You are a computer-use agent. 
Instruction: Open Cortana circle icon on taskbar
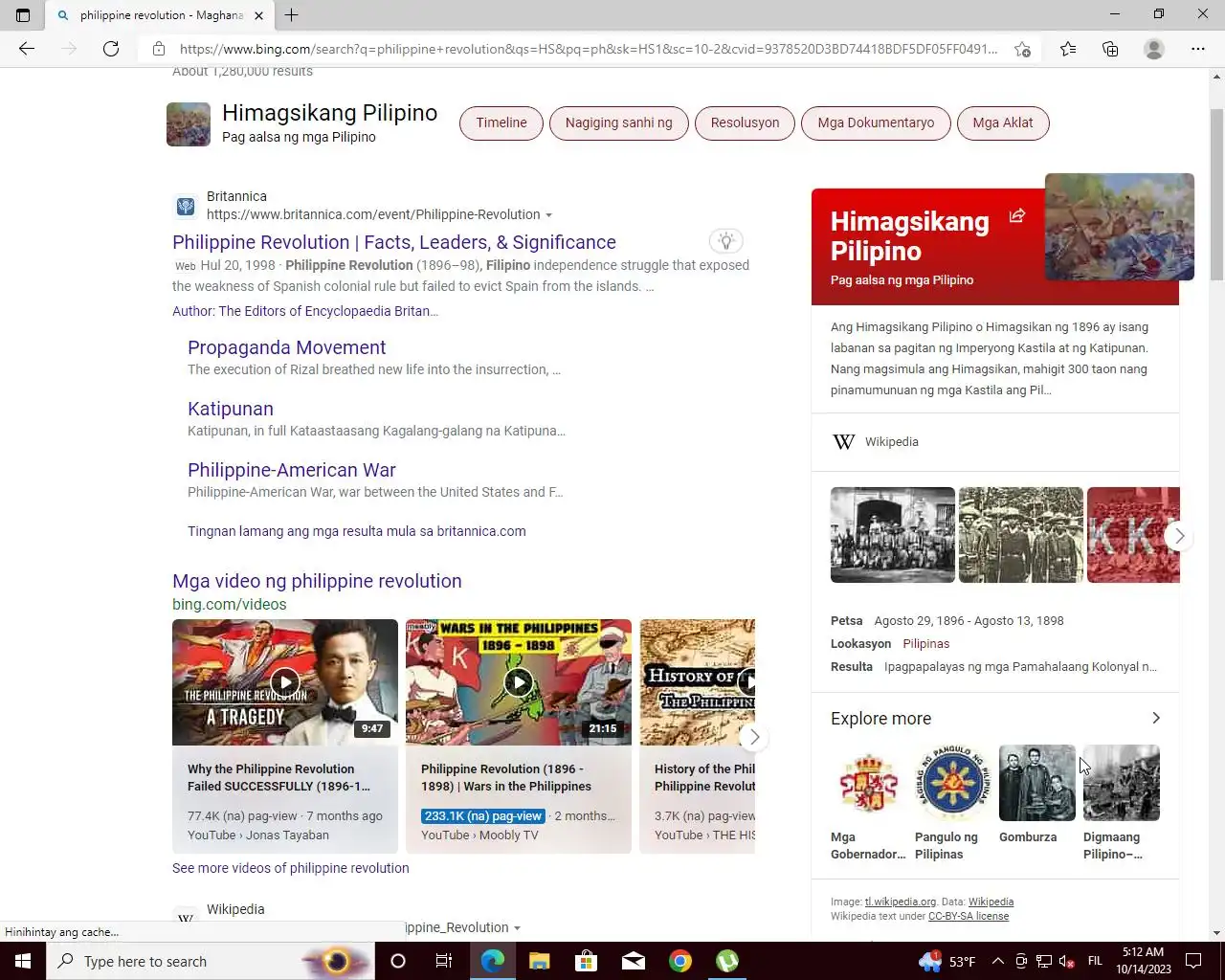[x=398, y=961]
